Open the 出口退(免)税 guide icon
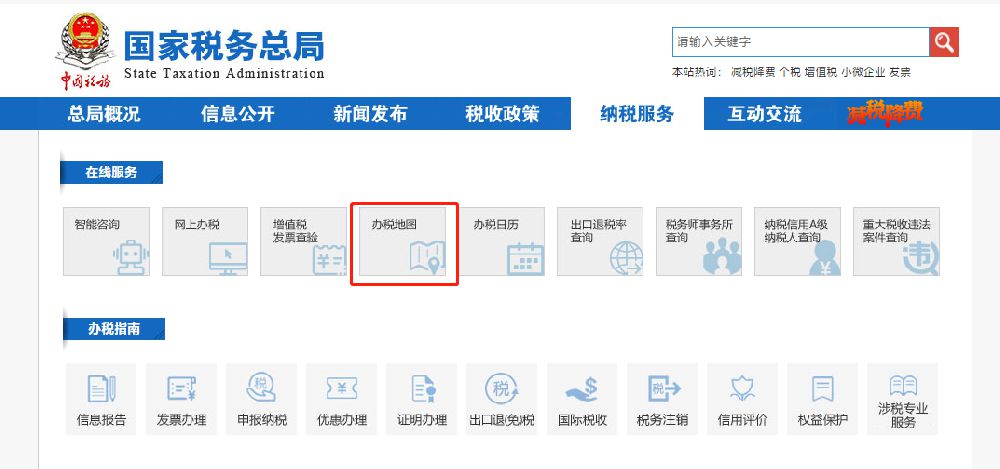 coord(502,399)
